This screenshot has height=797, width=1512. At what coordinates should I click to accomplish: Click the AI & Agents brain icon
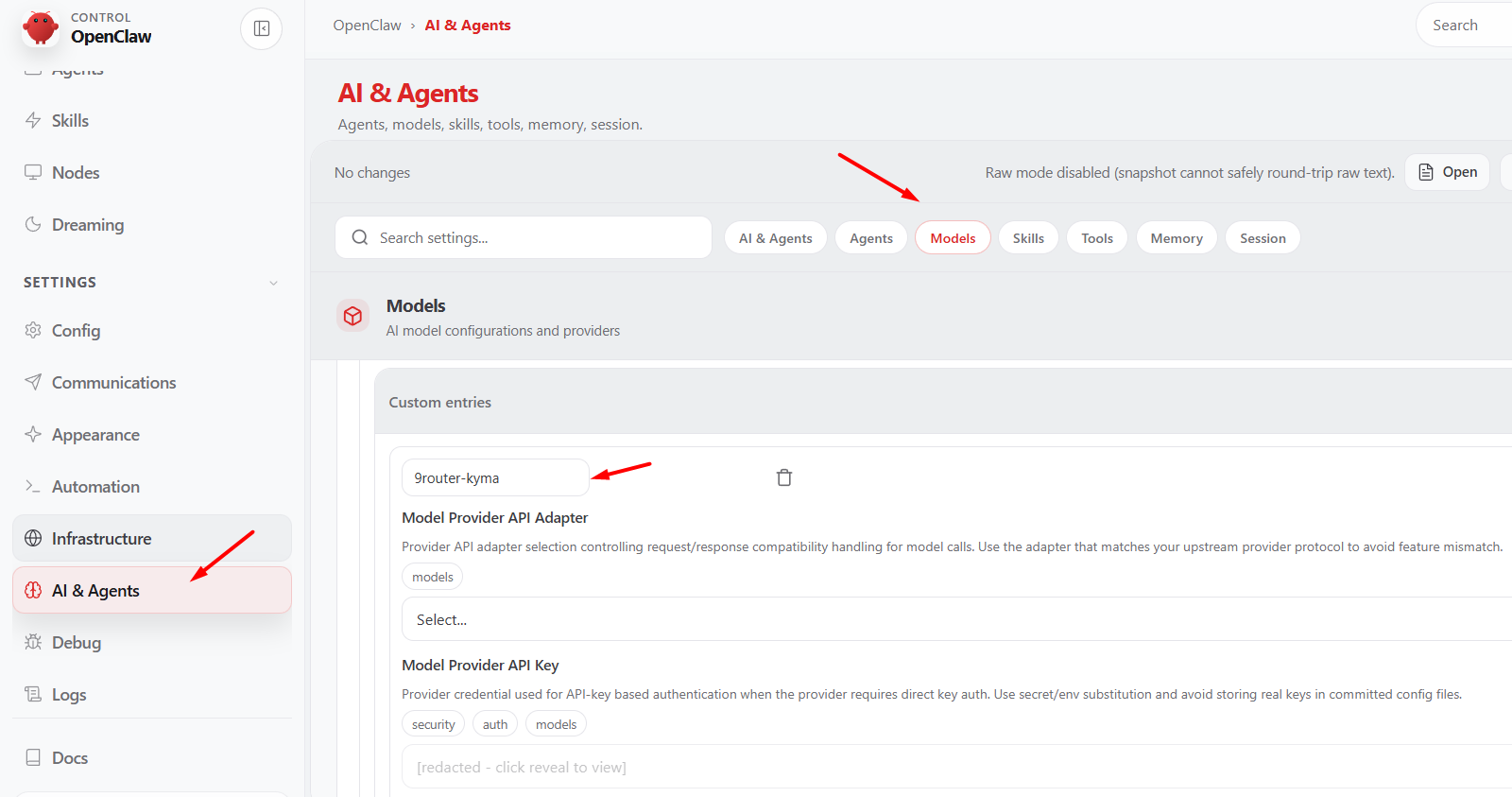[33, 590]
